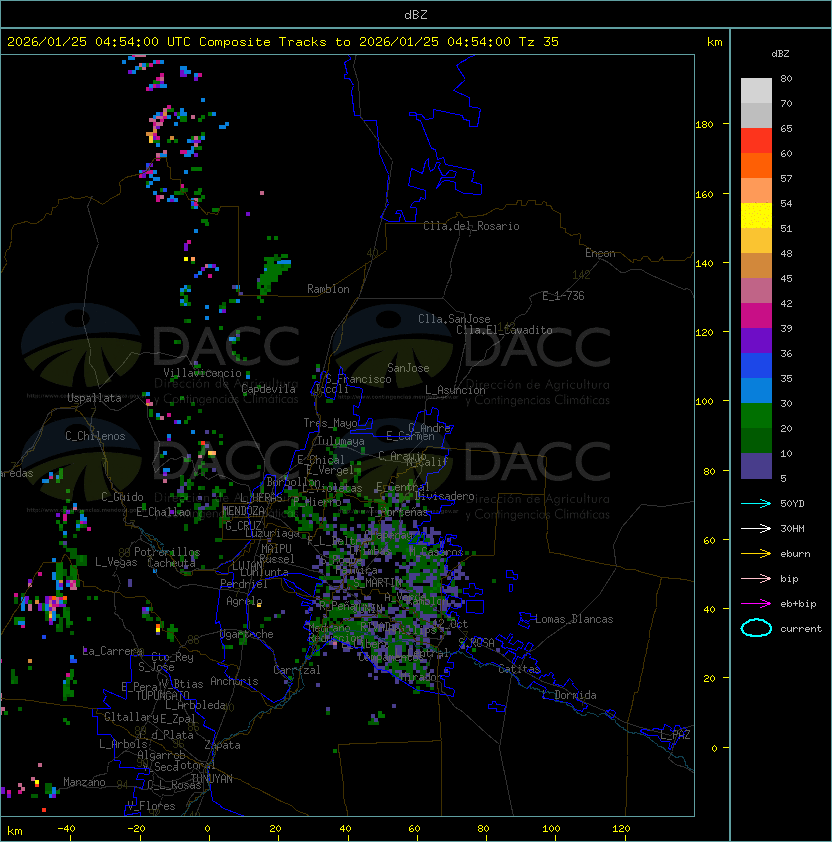
Task: Click the 'Composite Tracks' header timestamp text
Action: [283, 42]
